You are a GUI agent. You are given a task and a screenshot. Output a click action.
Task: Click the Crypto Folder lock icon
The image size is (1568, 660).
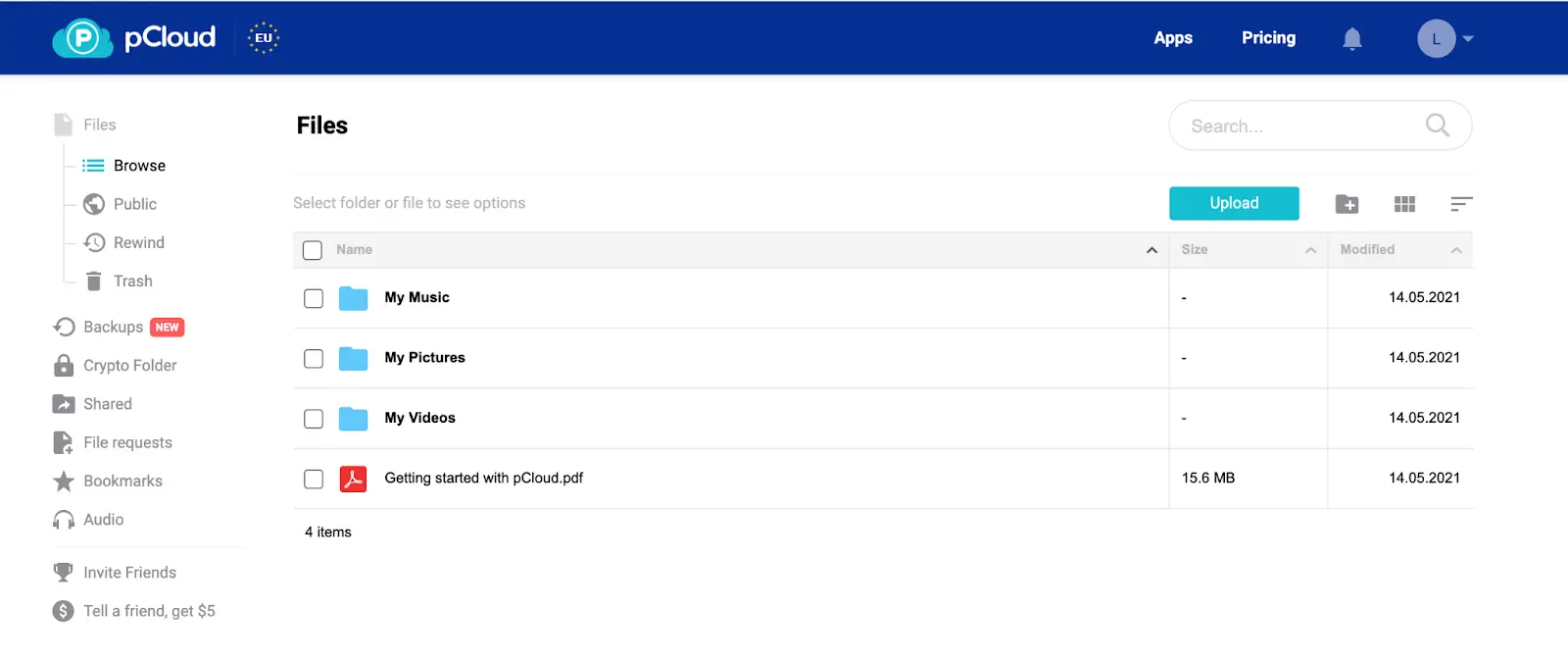[64, 365]
